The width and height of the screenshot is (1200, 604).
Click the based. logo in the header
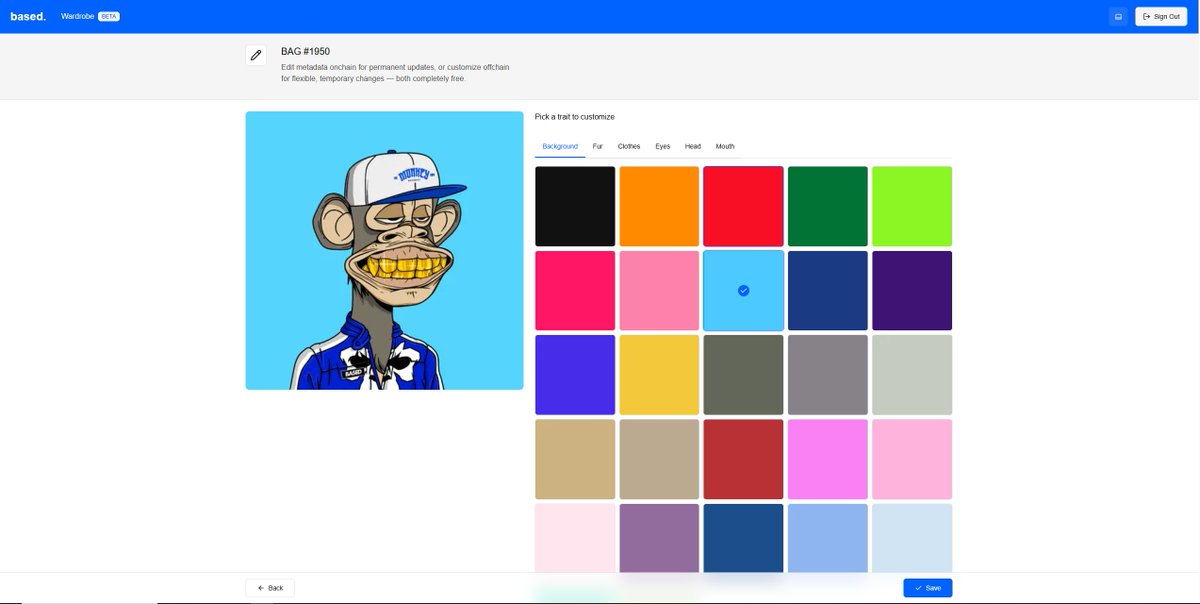(28, 16)
